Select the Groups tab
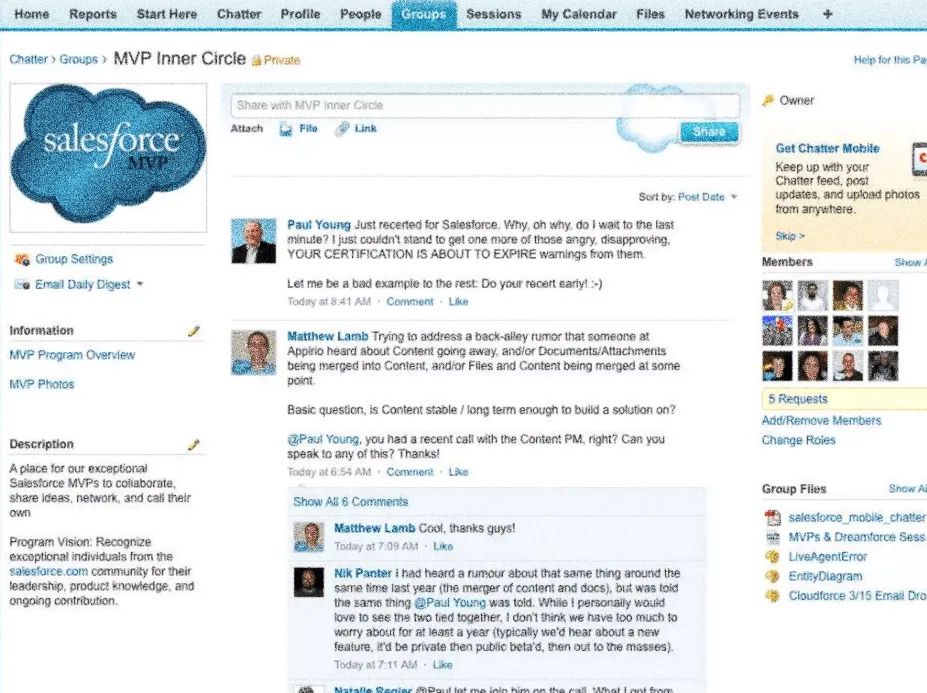 (x=424, y=14)
